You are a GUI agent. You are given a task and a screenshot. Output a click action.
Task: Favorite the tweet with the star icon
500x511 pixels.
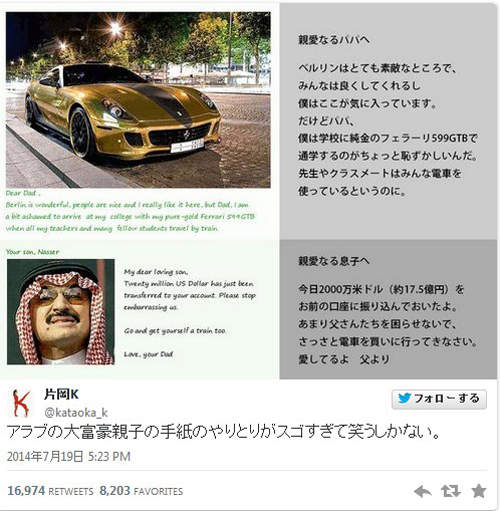[x=479, y=491]
